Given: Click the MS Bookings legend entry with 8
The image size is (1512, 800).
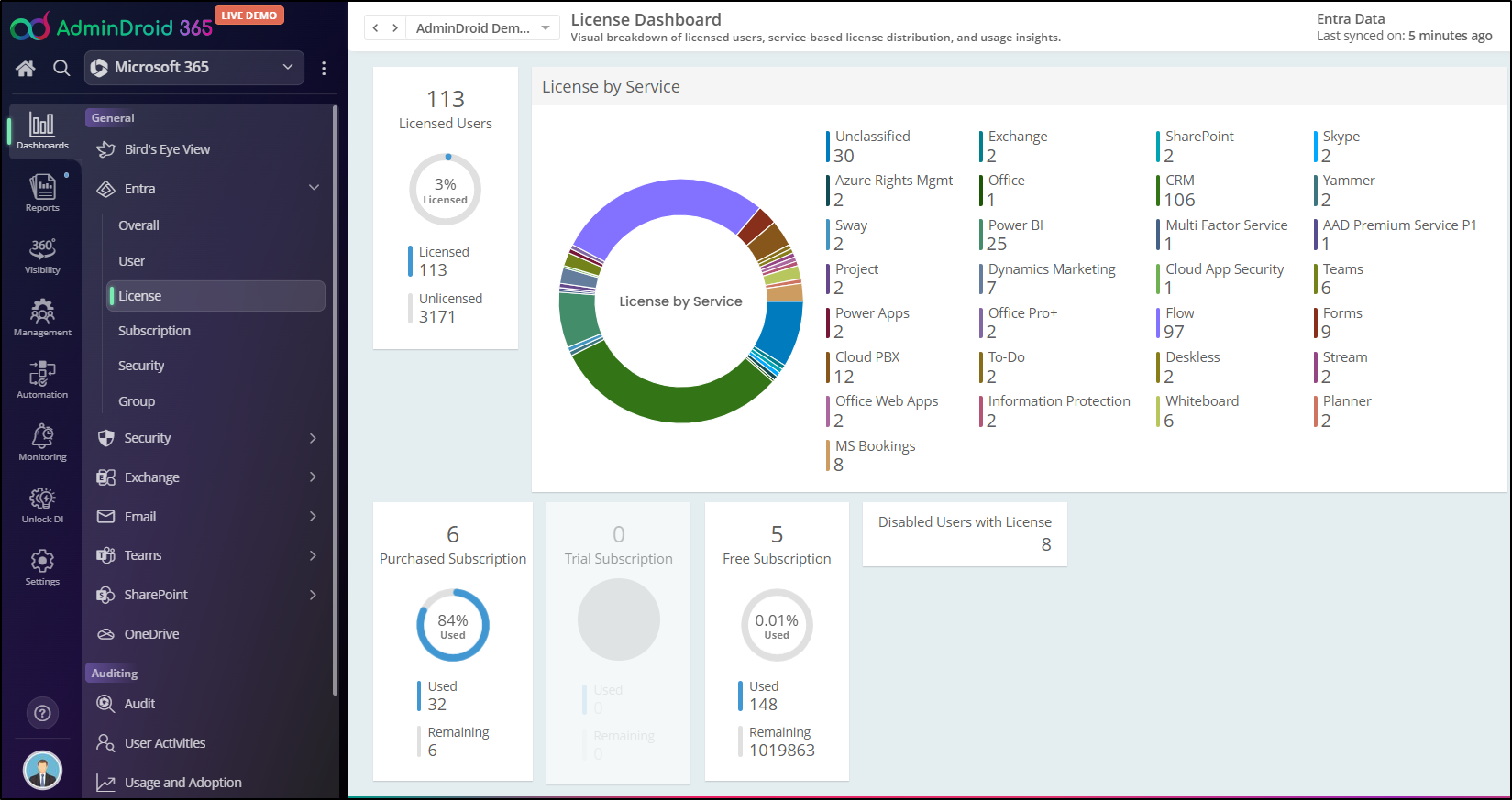Looking at the screenshot, I should click(871, 455).
